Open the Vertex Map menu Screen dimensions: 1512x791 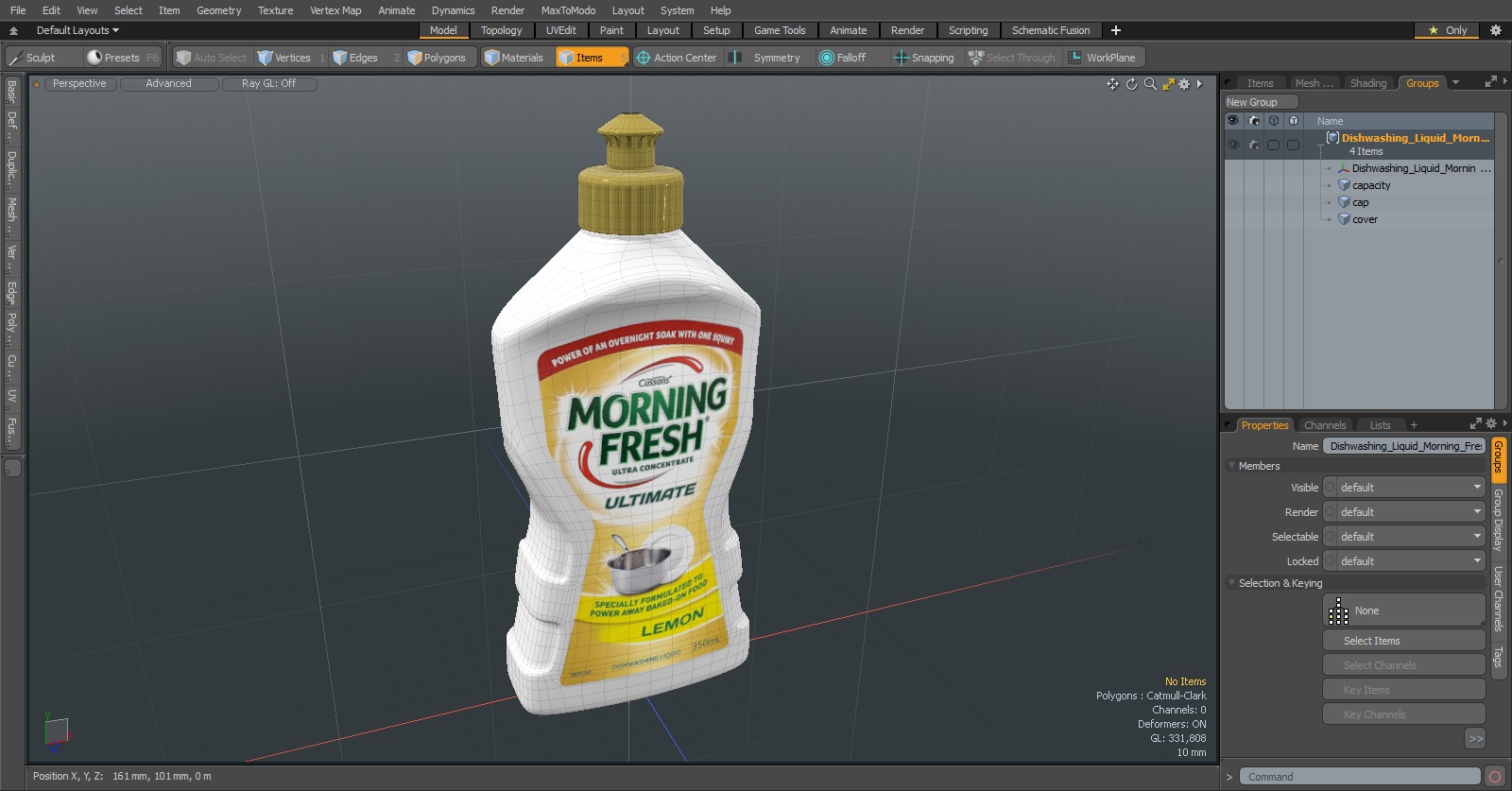[x=335, y=10]
